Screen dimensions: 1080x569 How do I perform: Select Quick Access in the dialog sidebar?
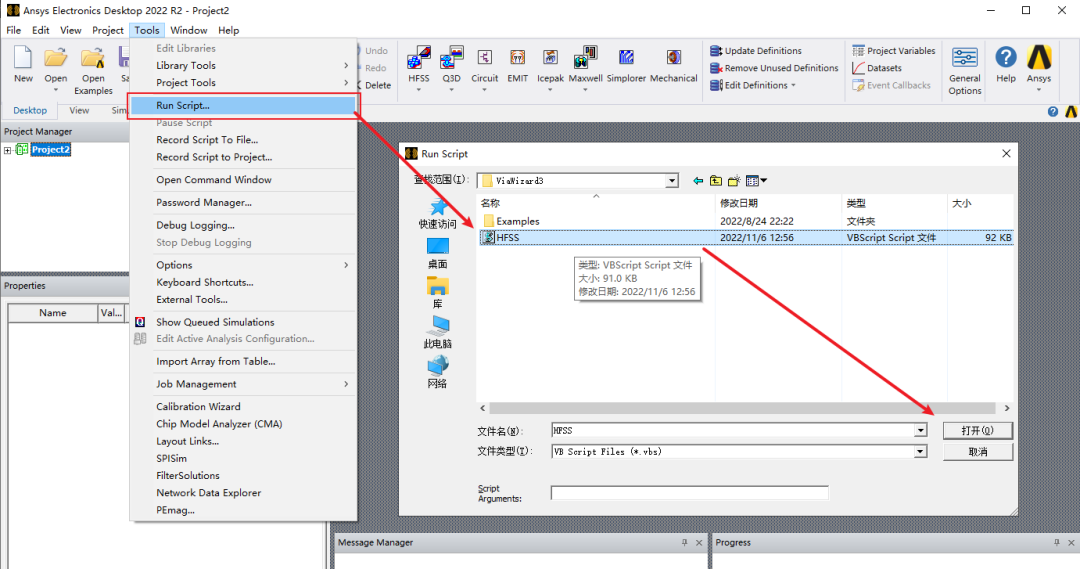[x=437, y=214]
